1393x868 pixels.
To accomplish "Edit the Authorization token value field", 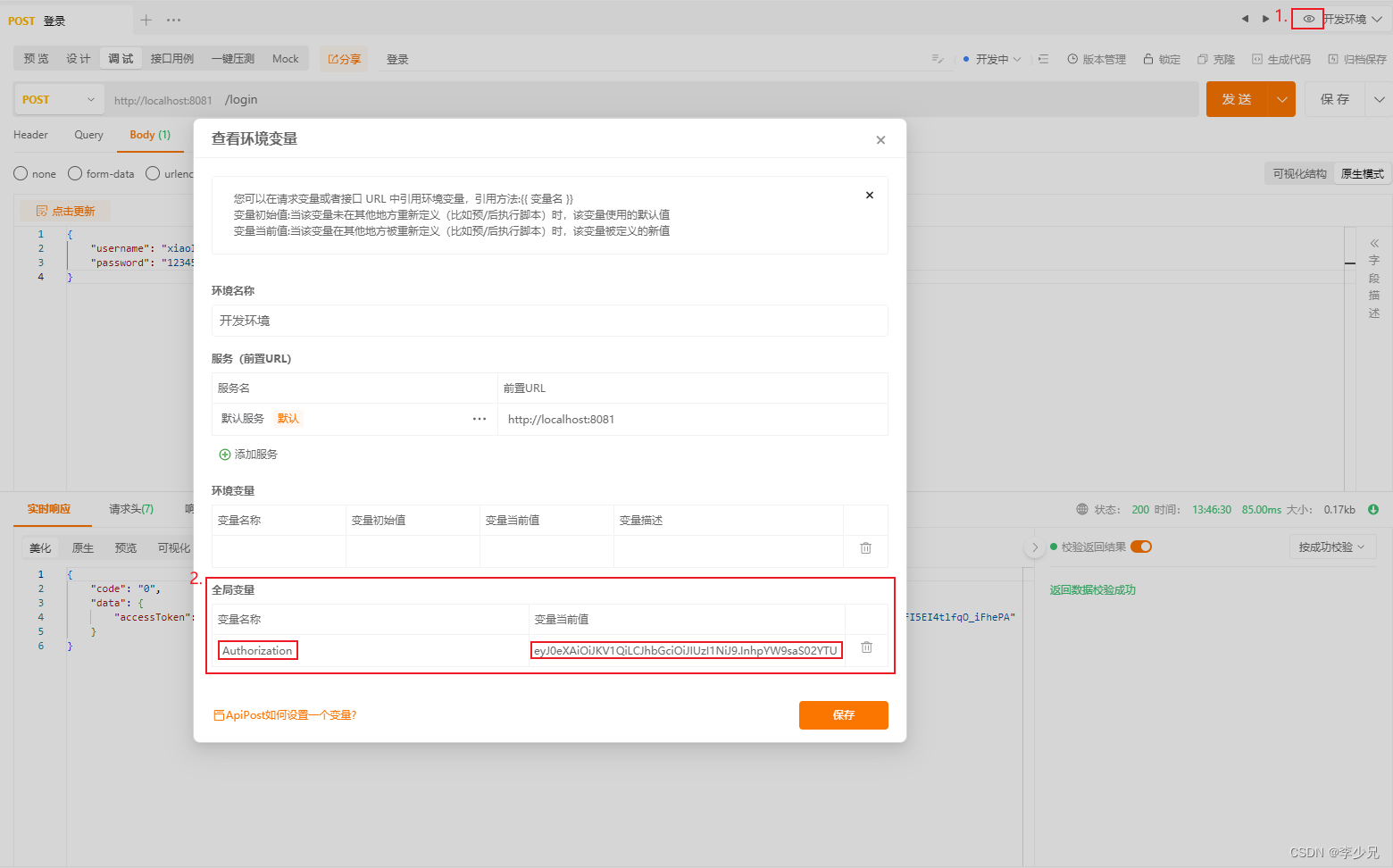I will coord(686,649).
